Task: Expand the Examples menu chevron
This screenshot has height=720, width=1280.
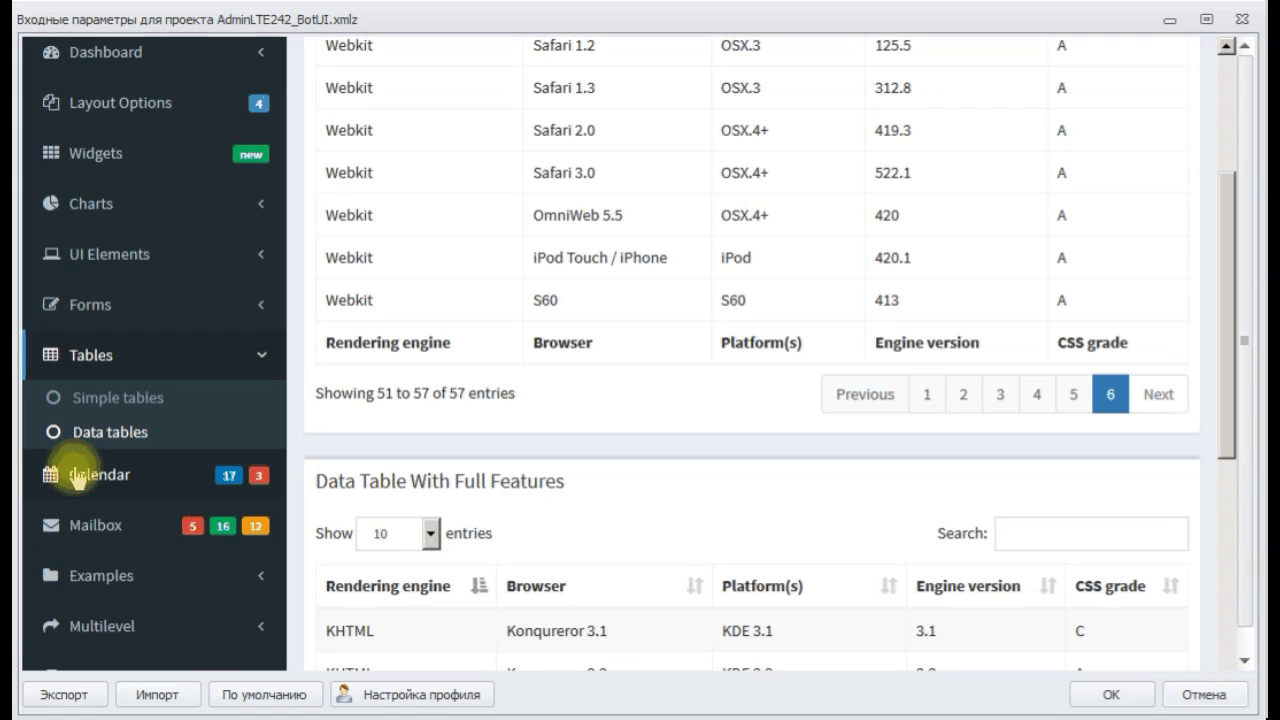Action: tap(261, 576)
